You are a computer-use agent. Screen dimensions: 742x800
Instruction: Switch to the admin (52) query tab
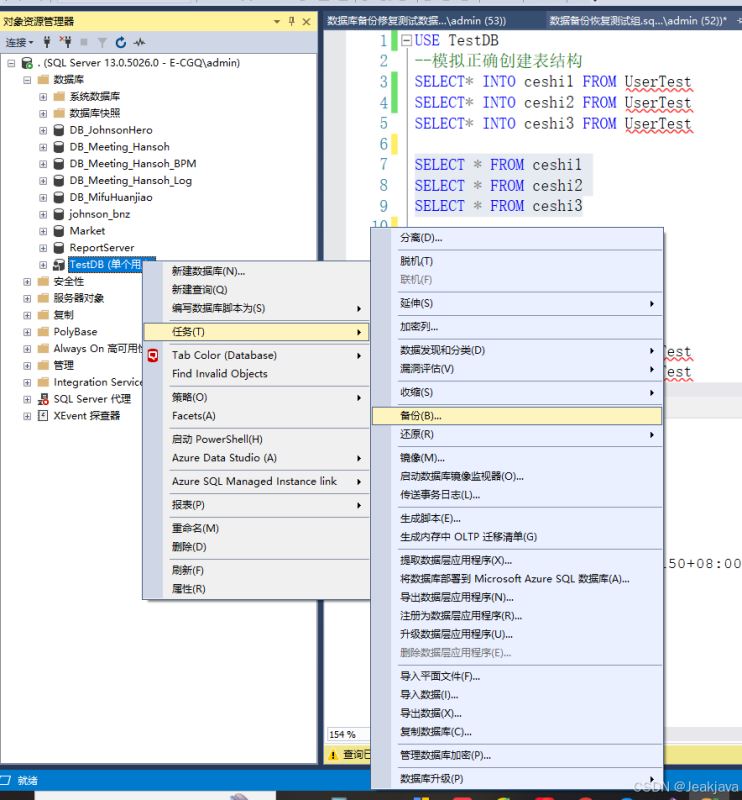tap(637, 21)
